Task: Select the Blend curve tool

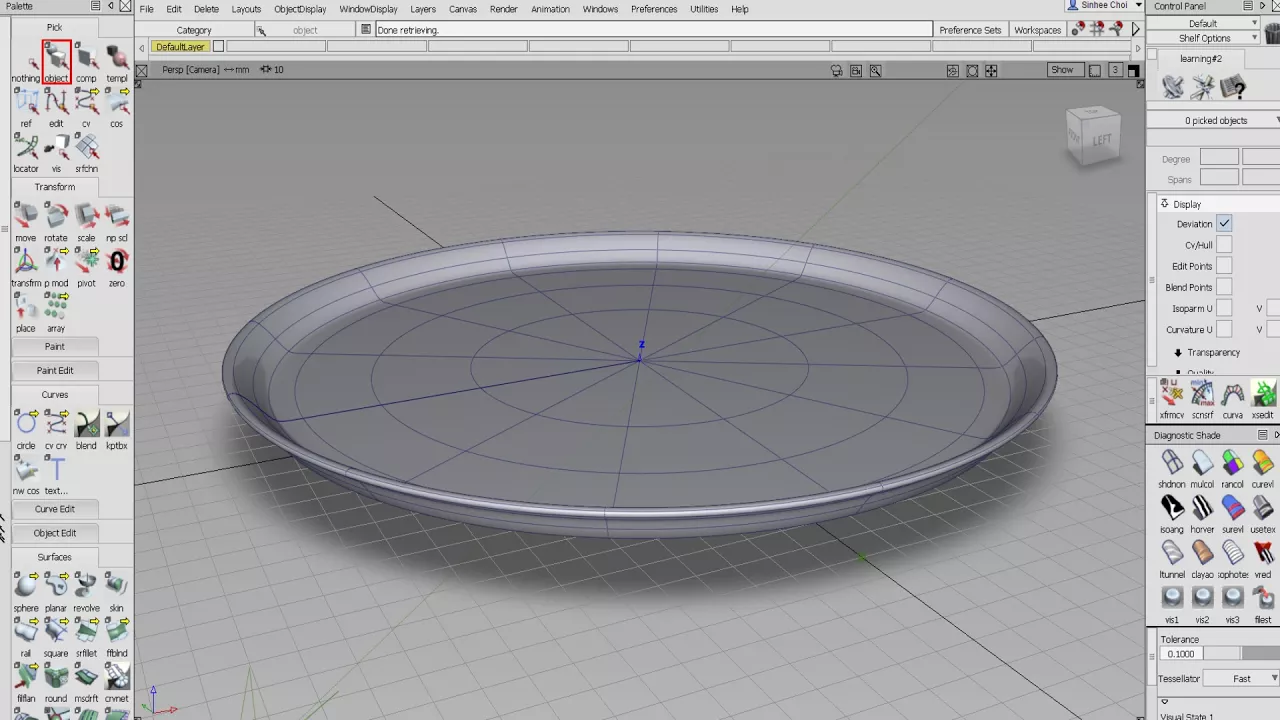Action: pos(86,427)
